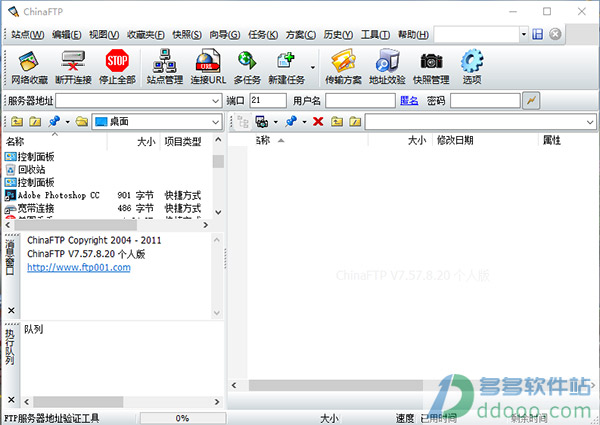
Task: Sort local list by 名称 column
Action: [55, 142]
